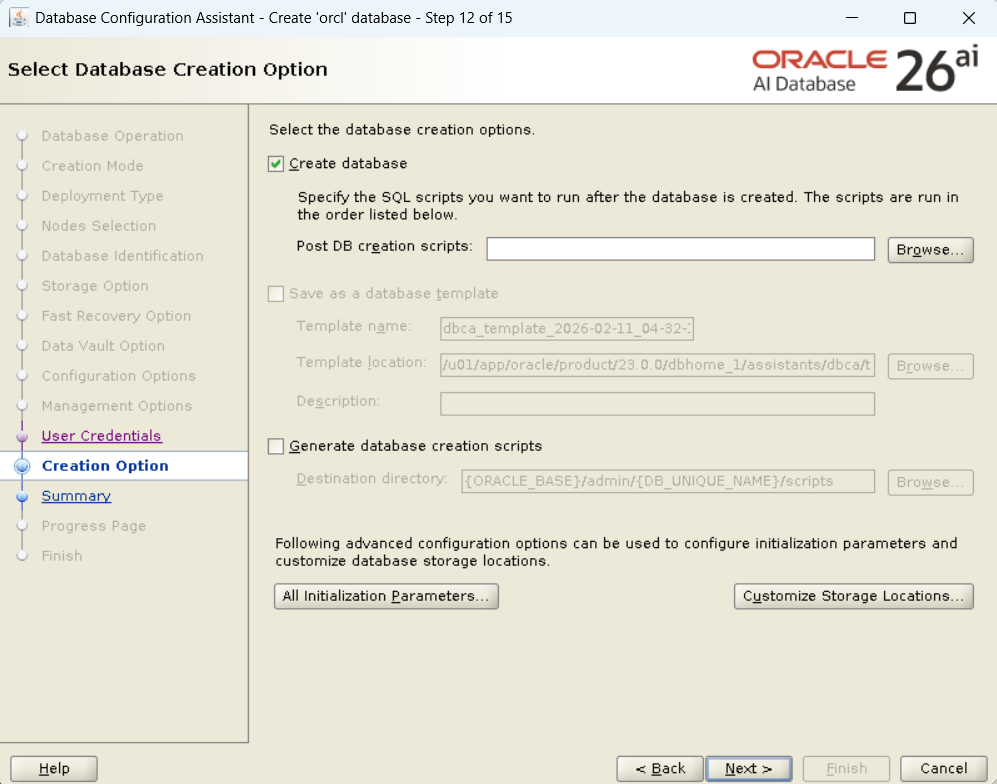Click the Oracle 26ai Database logo

(865, 70)
